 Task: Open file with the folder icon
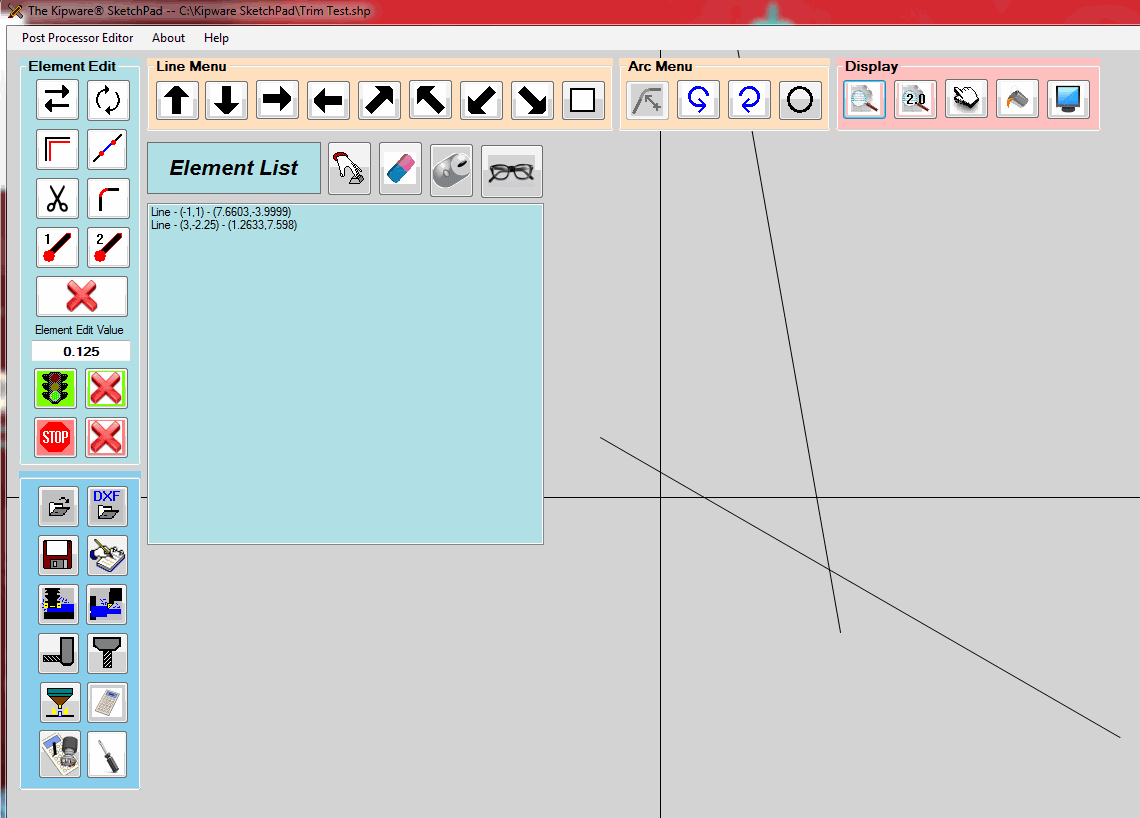tap(58, 506)
